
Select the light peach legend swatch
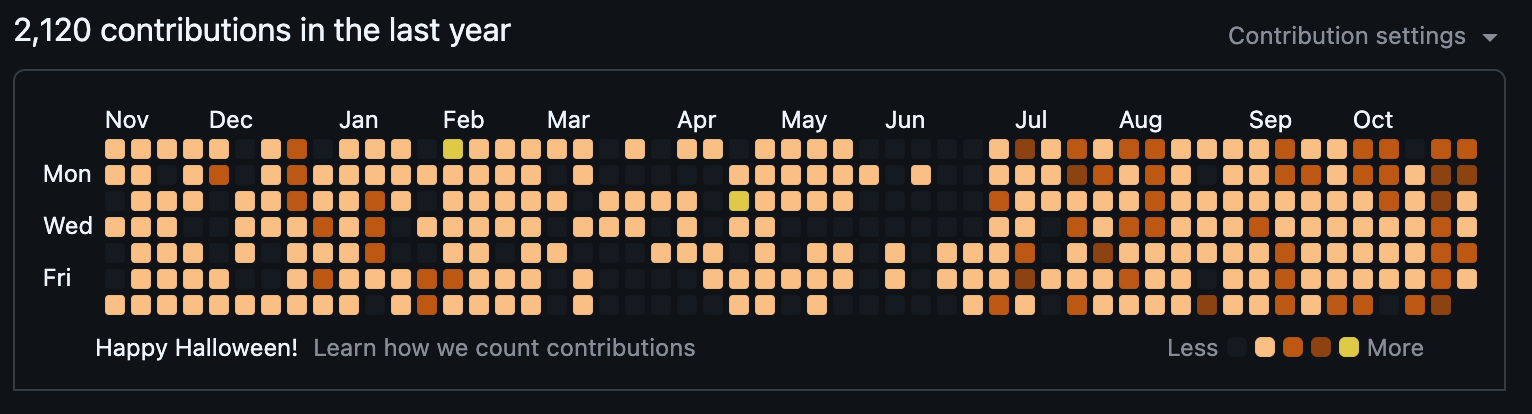pyautogui.click(x=1265, y=348)
